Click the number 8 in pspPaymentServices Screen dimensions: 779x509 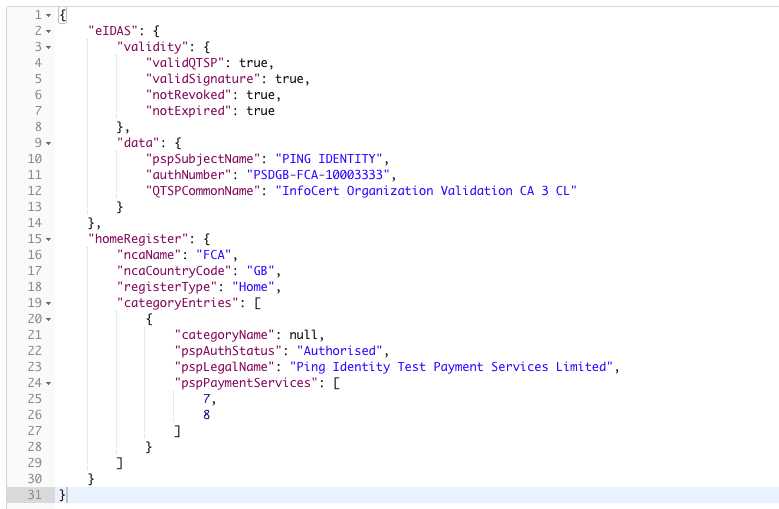pos(207,415)
